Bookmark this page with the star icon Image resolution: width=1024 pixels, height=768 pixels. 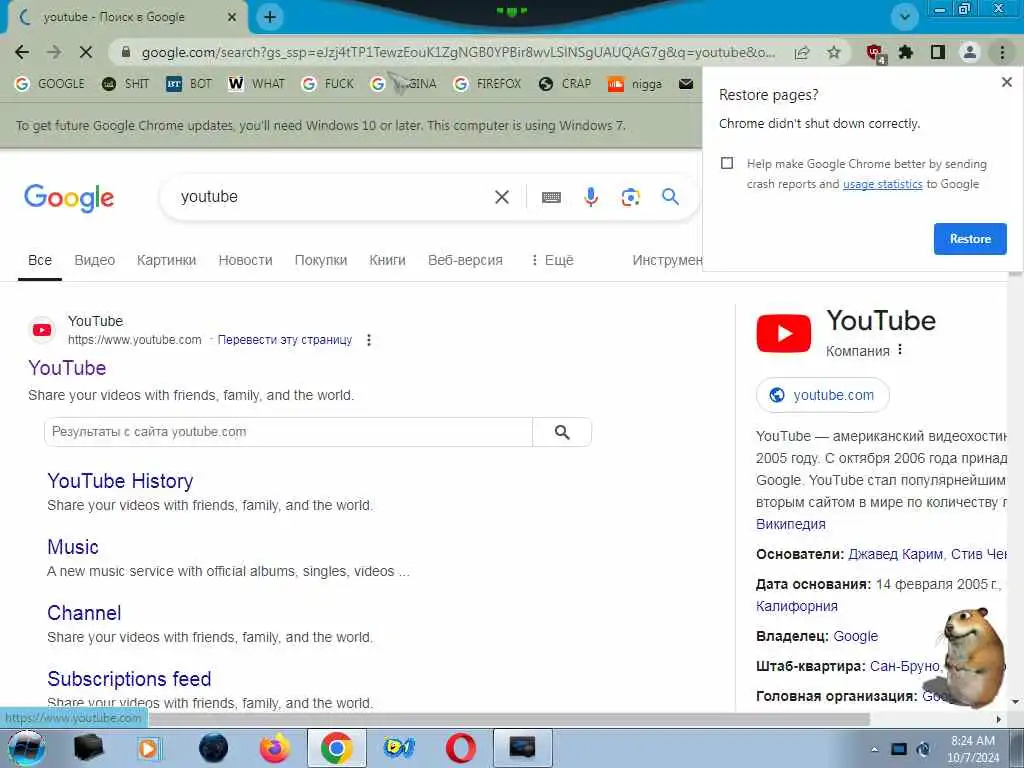pyautogui.click(x=834, y=52)
